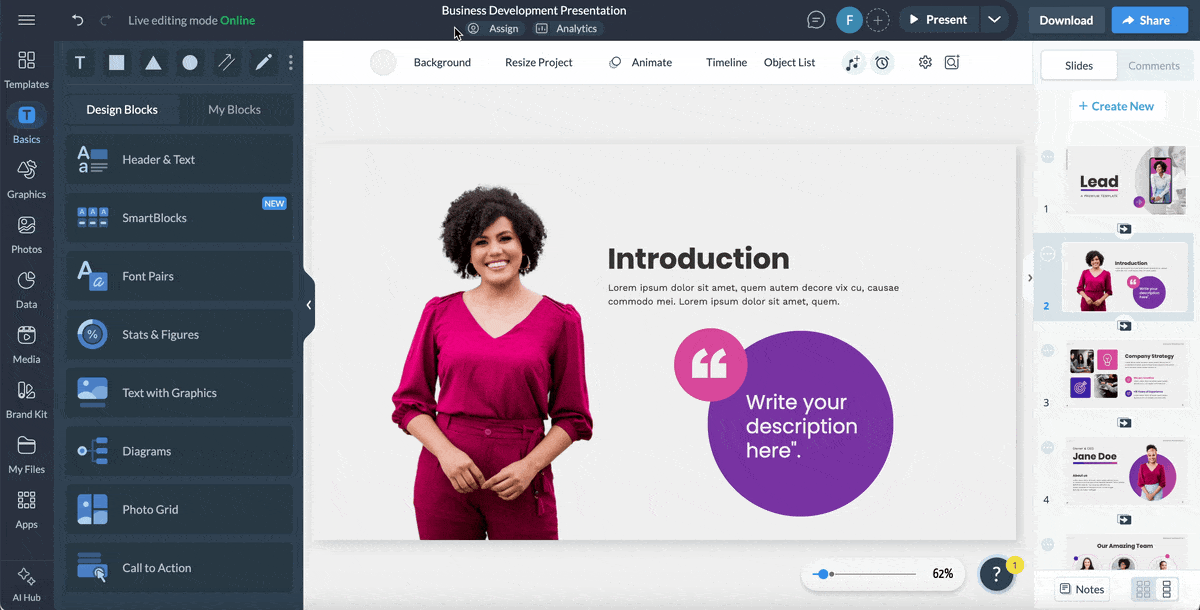Viewport: 1200px width, 610px height.
Task: Click the Share button
Action: [x=1150, y=20]
